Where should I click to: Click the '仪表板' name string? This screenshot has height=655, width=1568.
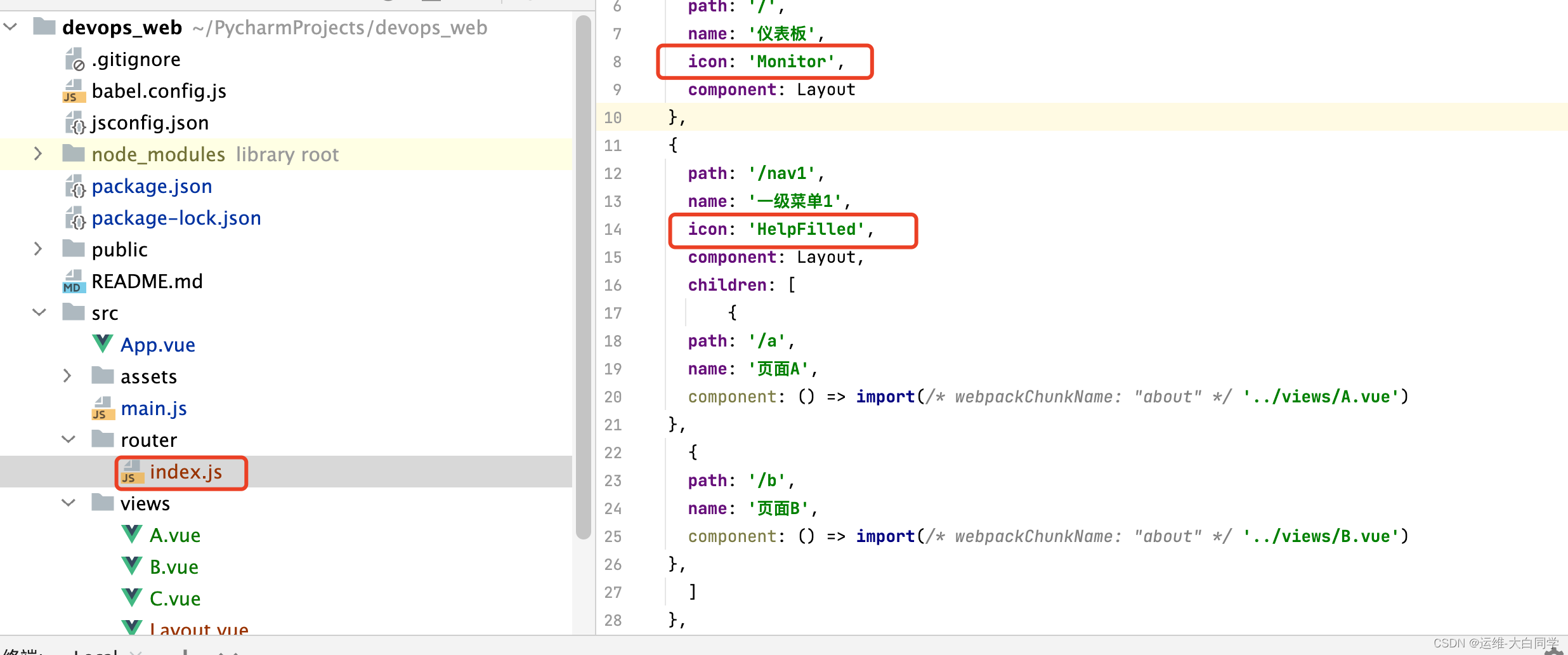pos(781,34)
